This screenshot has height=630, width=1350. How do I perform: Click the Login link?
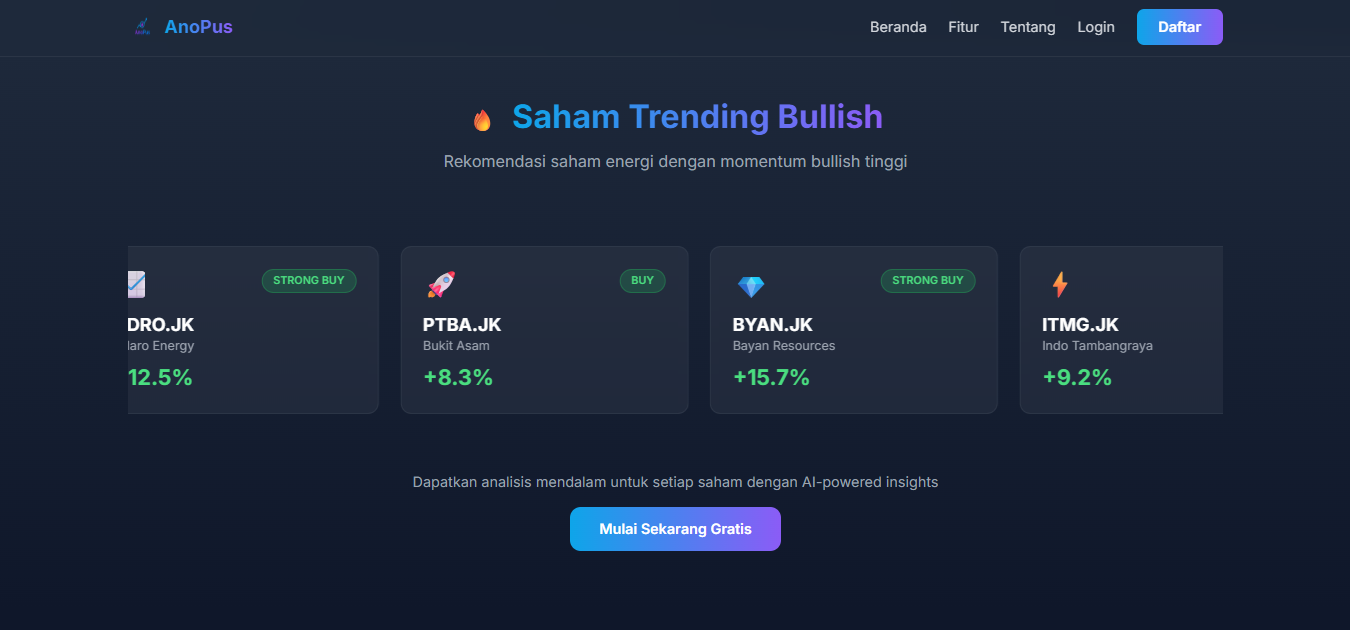1095,27
